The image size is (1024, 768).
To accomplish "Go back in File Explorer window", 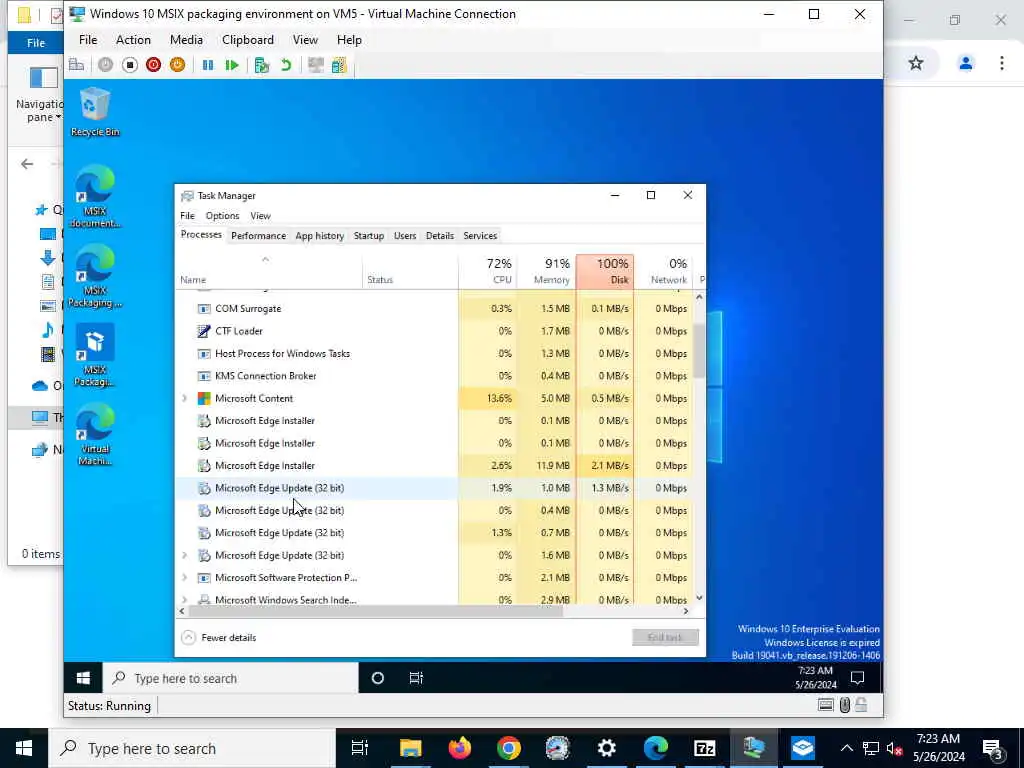I will click(x=27, y=164).
